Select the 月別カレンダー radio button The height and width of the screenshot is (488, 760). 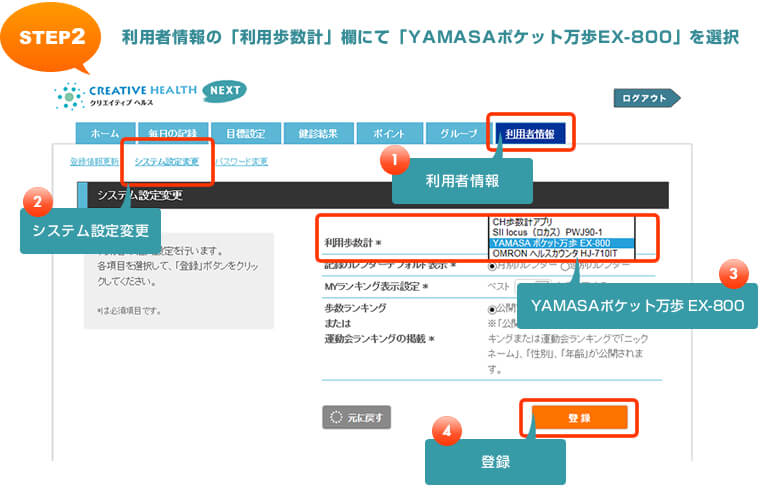pos(492,266)
